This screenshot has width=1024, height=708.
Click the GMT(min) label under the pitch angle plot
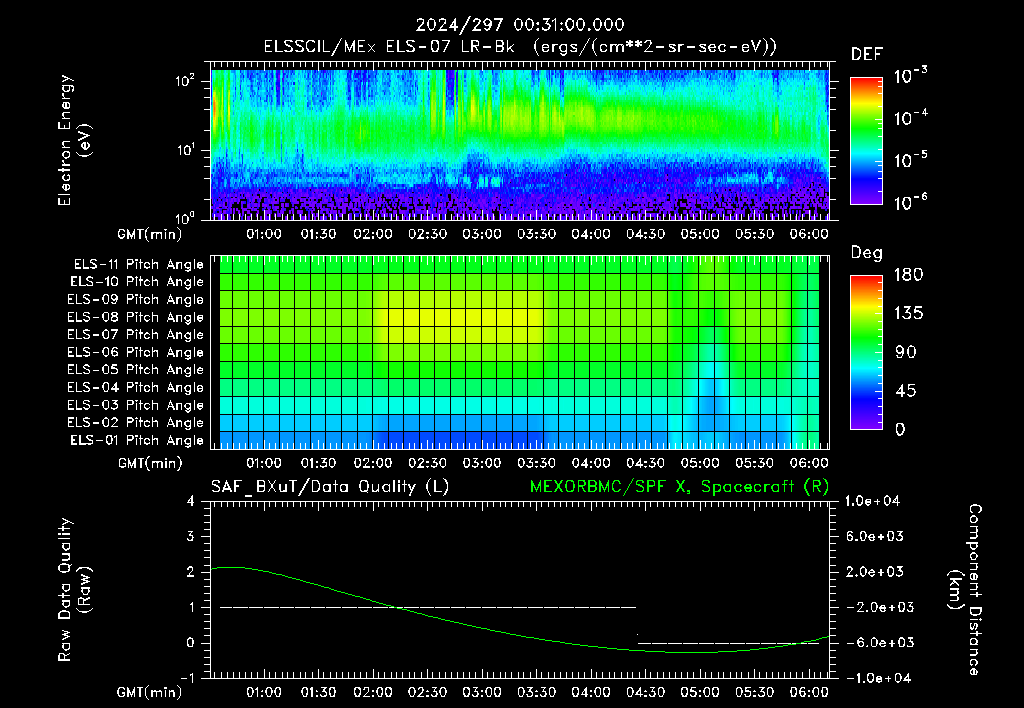pyautogui.click(x=150, y=464)
